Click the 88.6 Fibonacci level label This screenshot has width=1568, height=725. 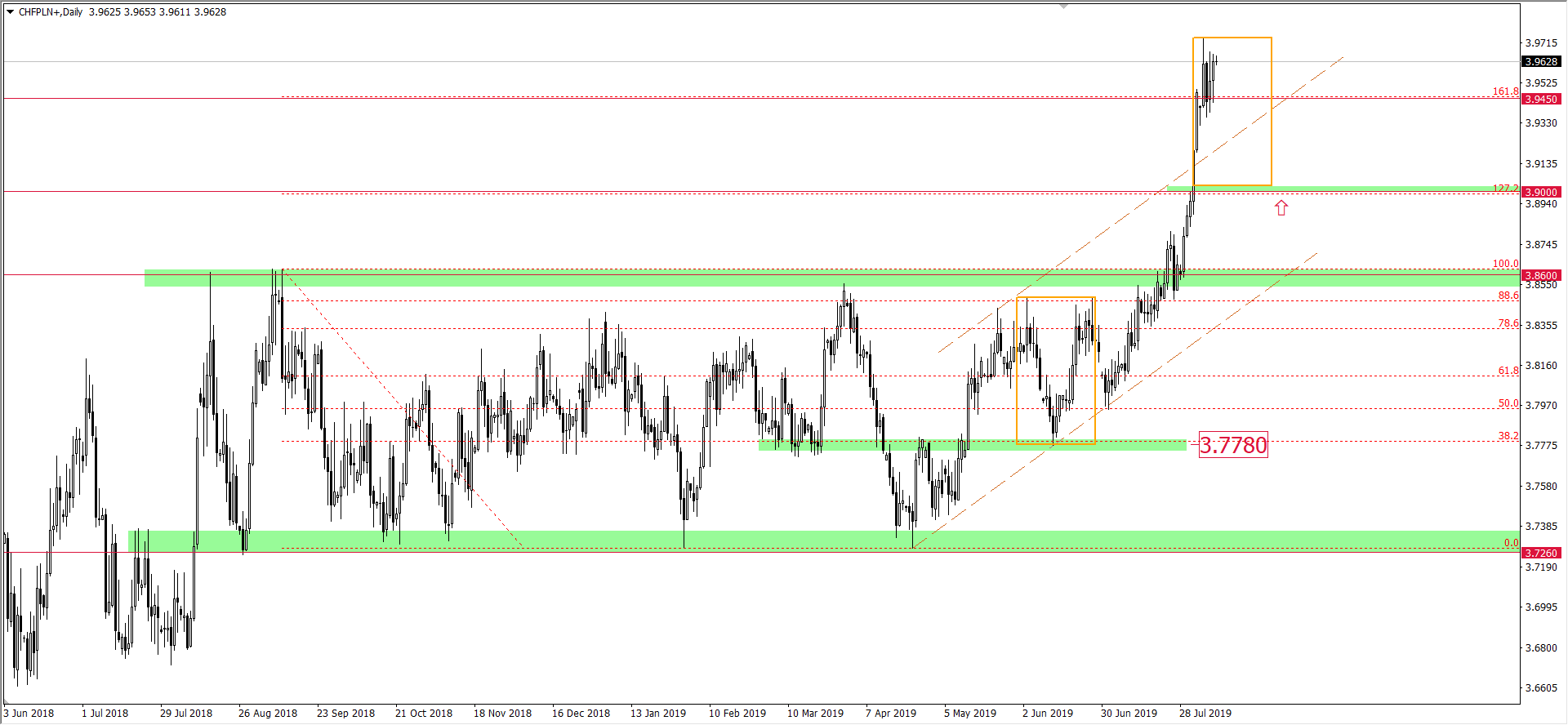pos(1508,296)
